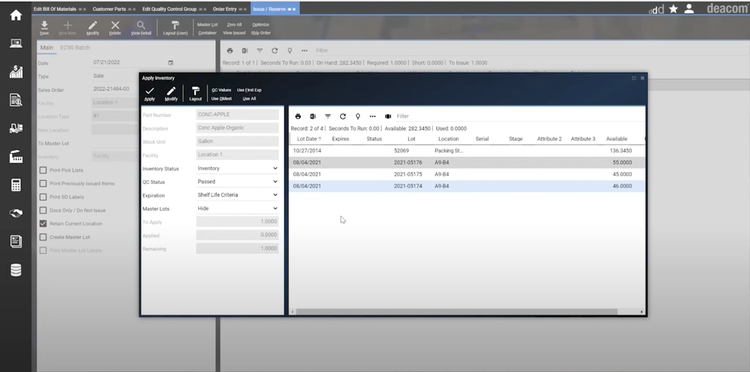The image size is (750, 372).
Task: Open the calendar picker beside the Date field
Action: [x=171, y=63]
